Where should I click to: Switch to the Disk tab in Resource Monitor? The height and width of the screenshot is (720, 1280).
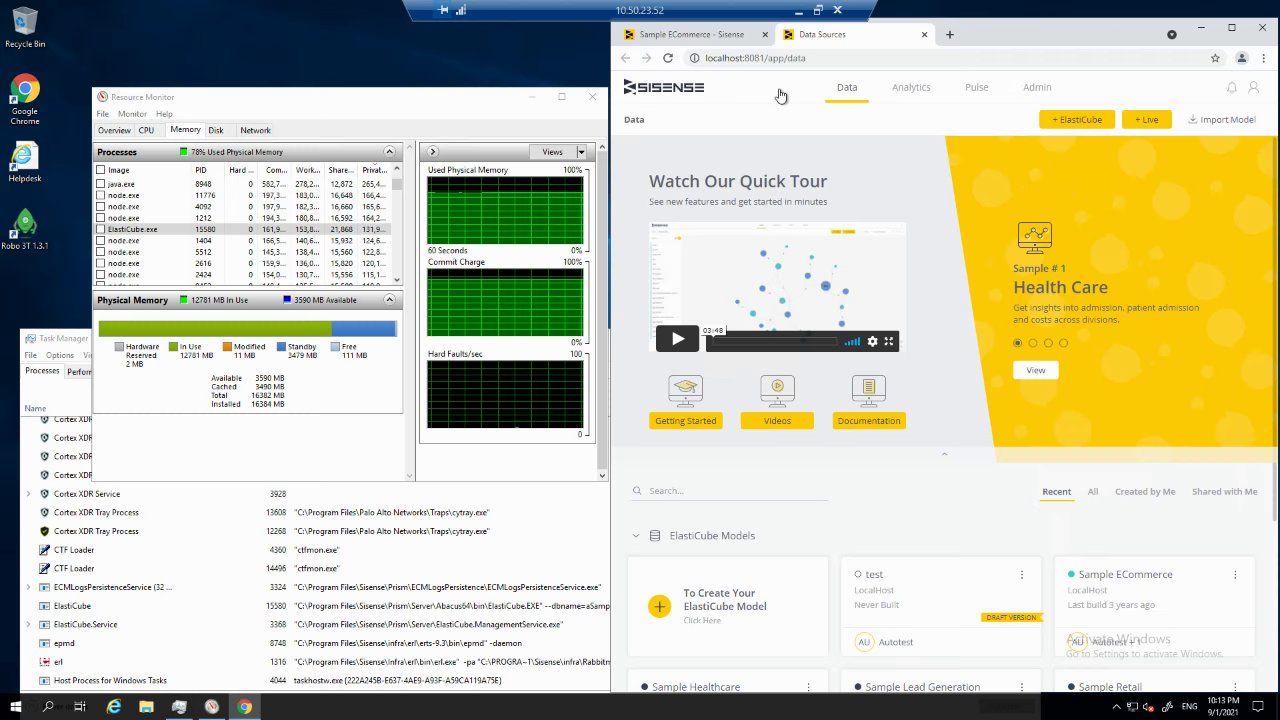(216, 130)
